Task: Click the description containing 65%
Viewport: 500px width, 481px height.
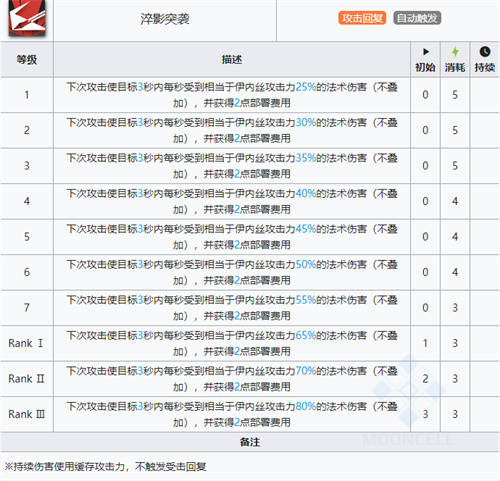Action: point(232,343)
